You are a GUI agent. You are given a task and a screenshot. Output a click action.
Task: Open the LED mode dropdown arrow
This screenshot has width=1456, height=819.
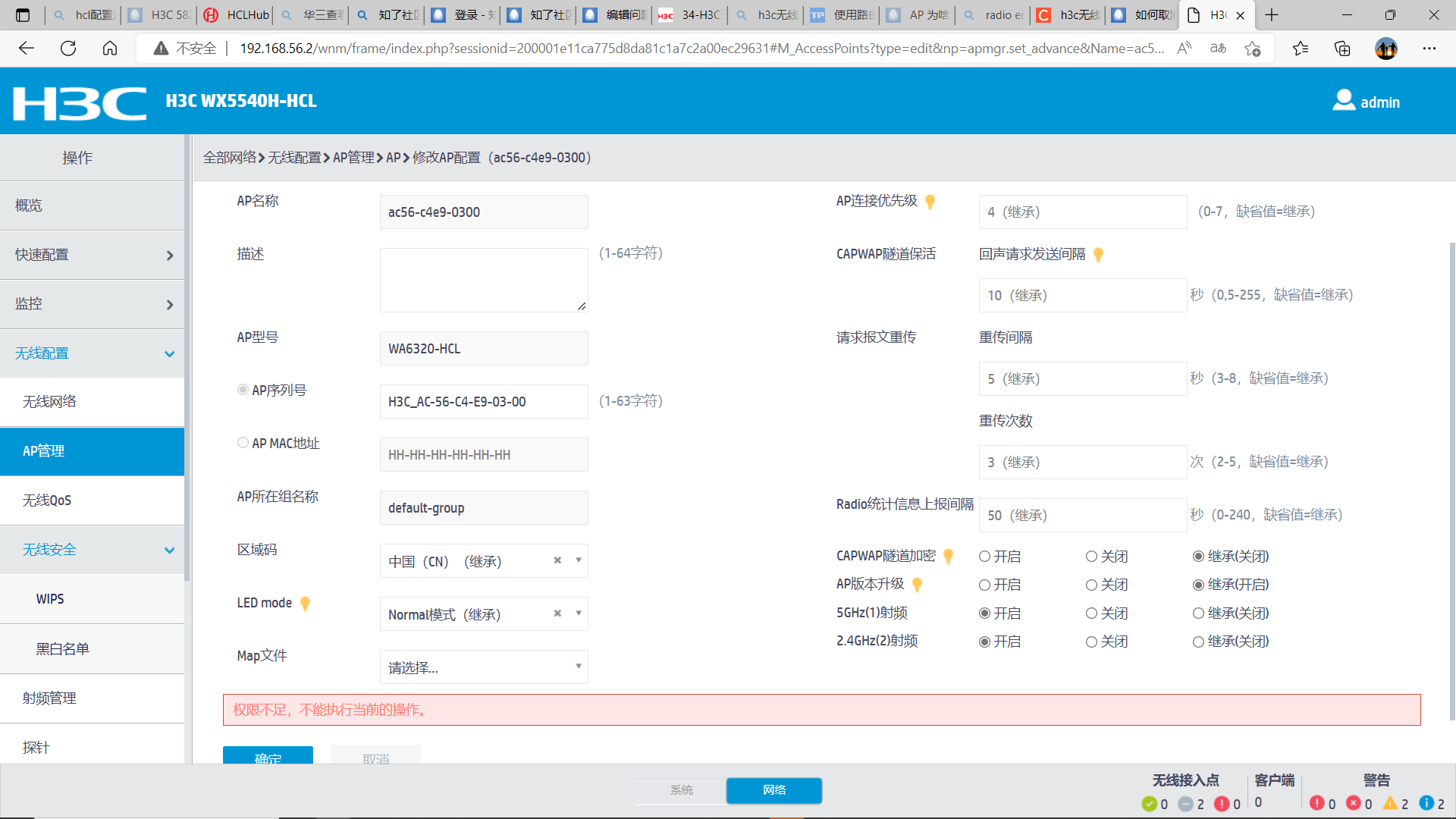(578, 613)
